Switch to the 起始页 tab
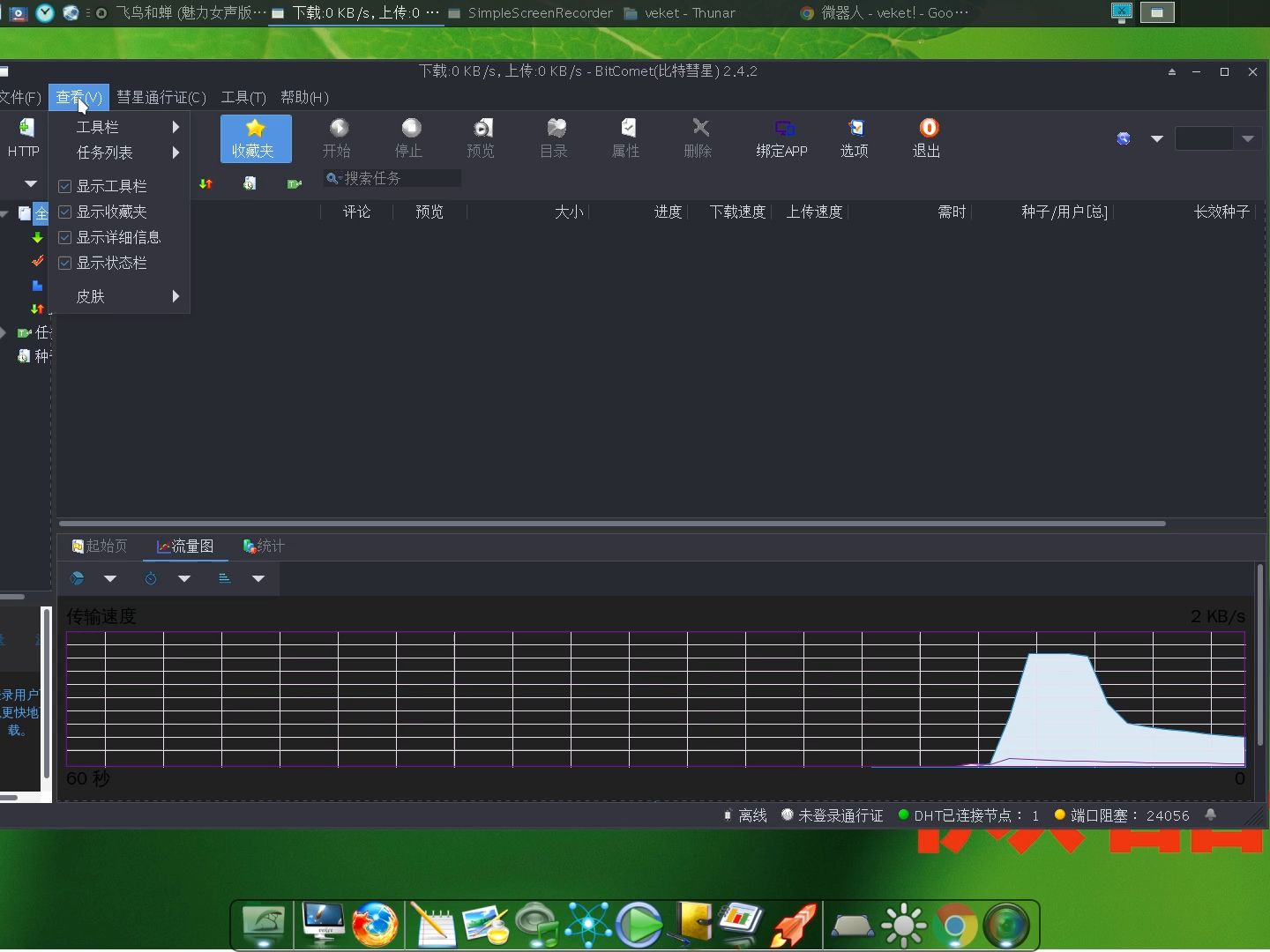1270x952 pixels. 100,547
